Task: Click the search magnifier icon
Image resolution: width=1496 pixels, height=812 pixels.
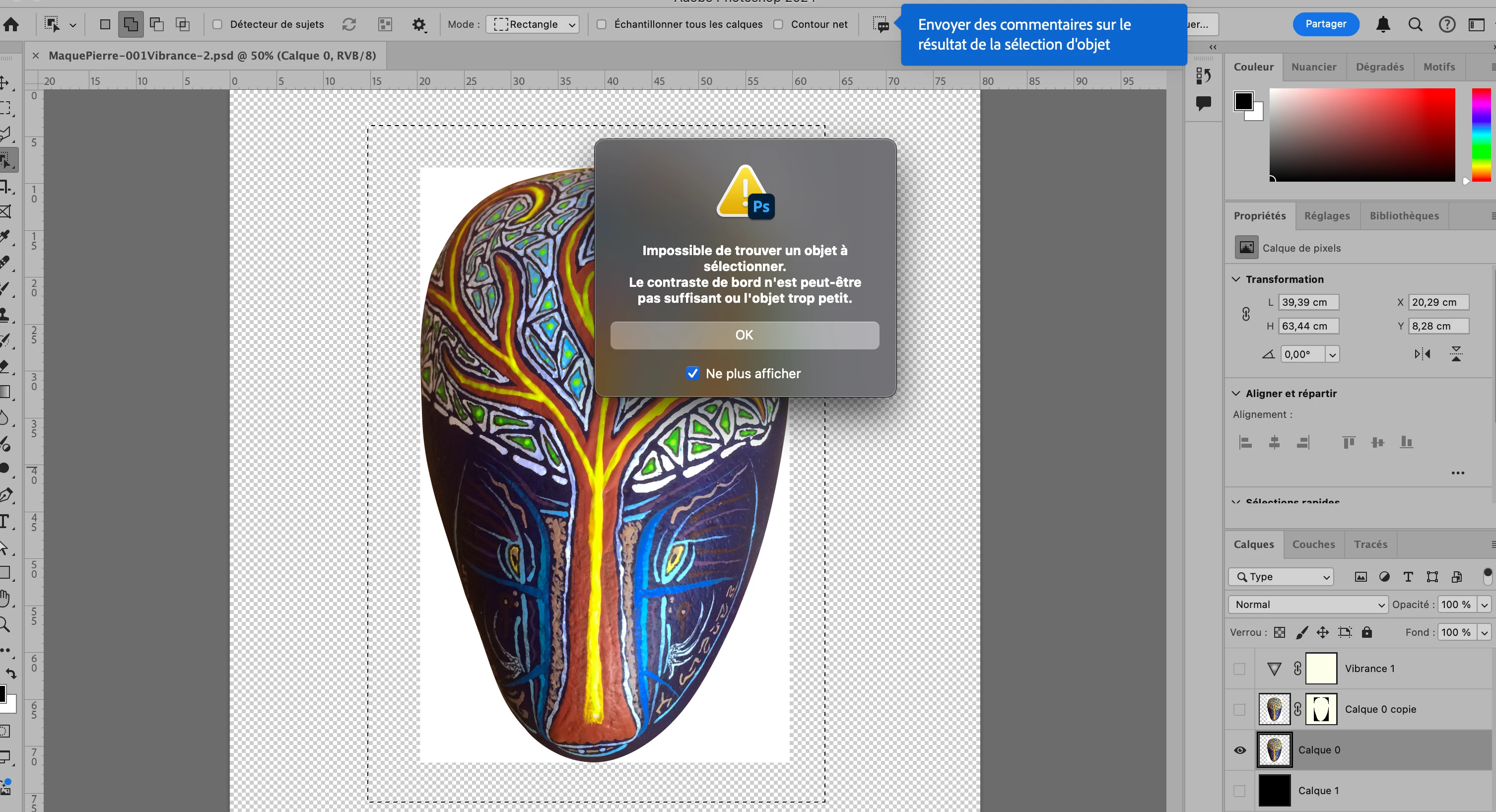Action: [1415, 24]
